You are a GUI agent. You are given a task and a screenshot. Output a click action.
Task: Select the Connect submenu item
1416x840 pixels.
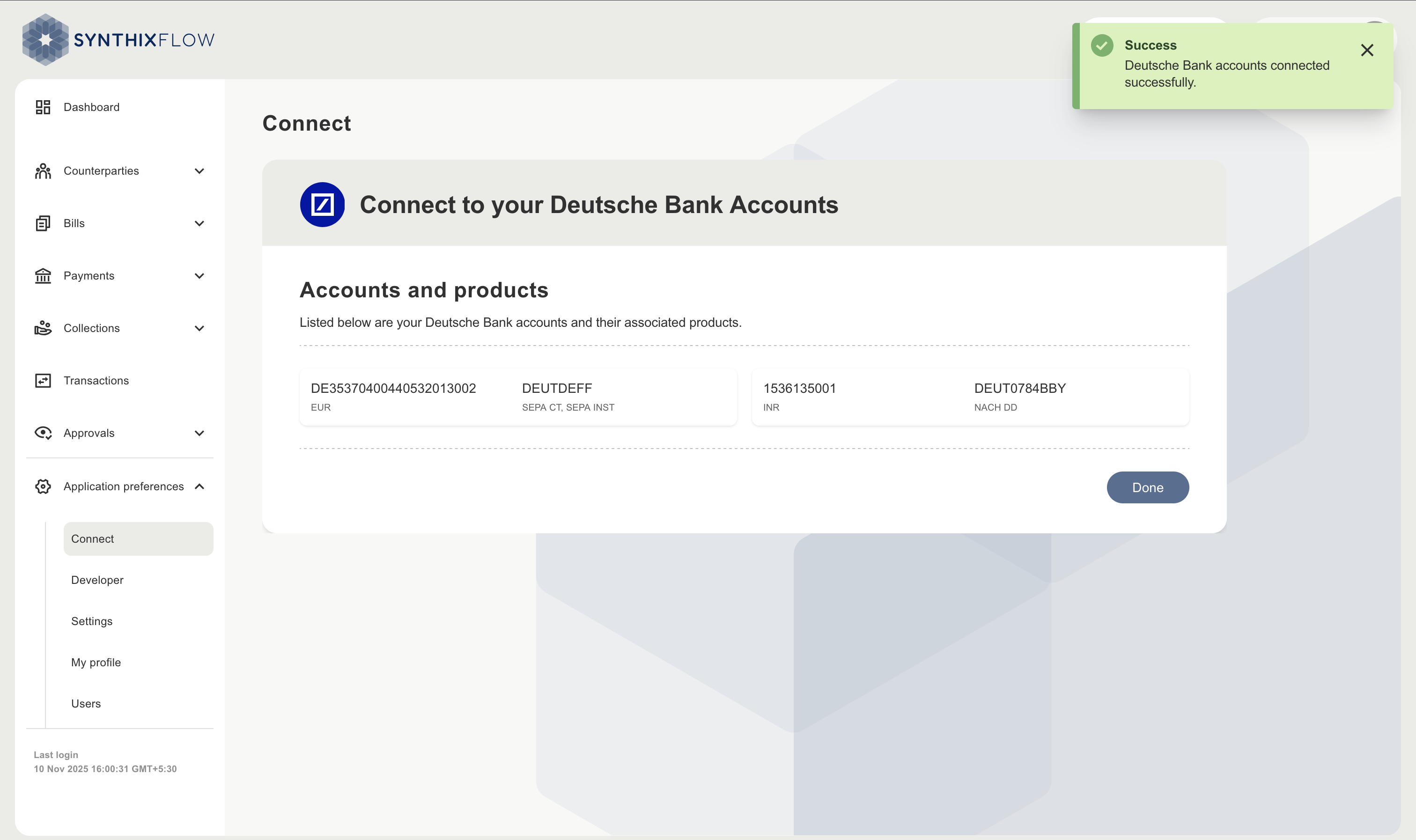[138, 539]
